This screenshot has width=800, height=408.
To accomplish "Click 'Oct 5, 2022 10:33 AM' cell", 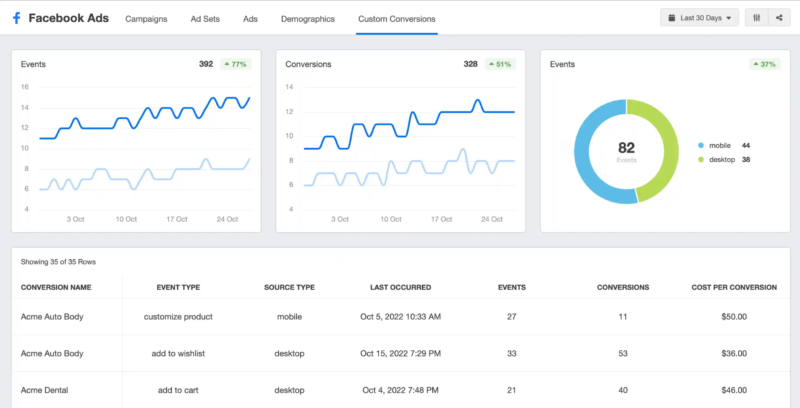I will (x=401, y=317).
